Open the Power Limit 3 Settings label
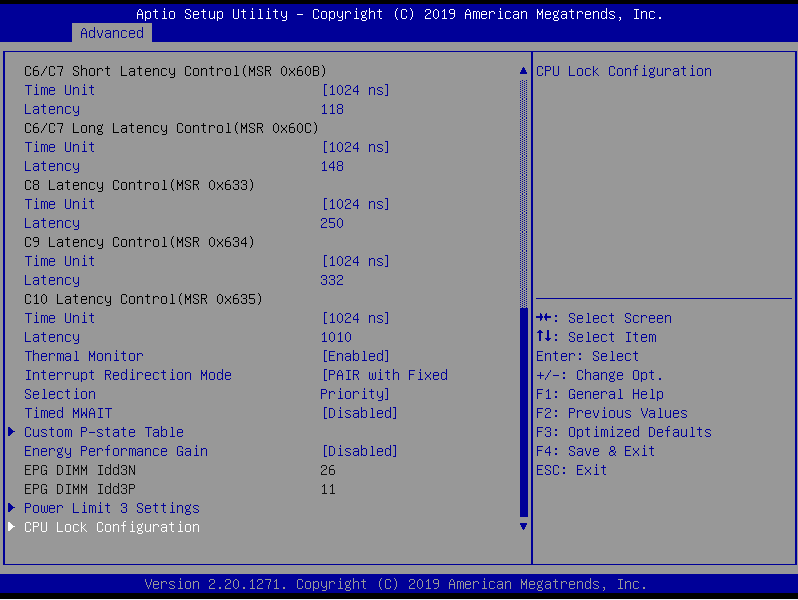The height and width of the screenshot is (600, 798). click(x=111, y=508)
